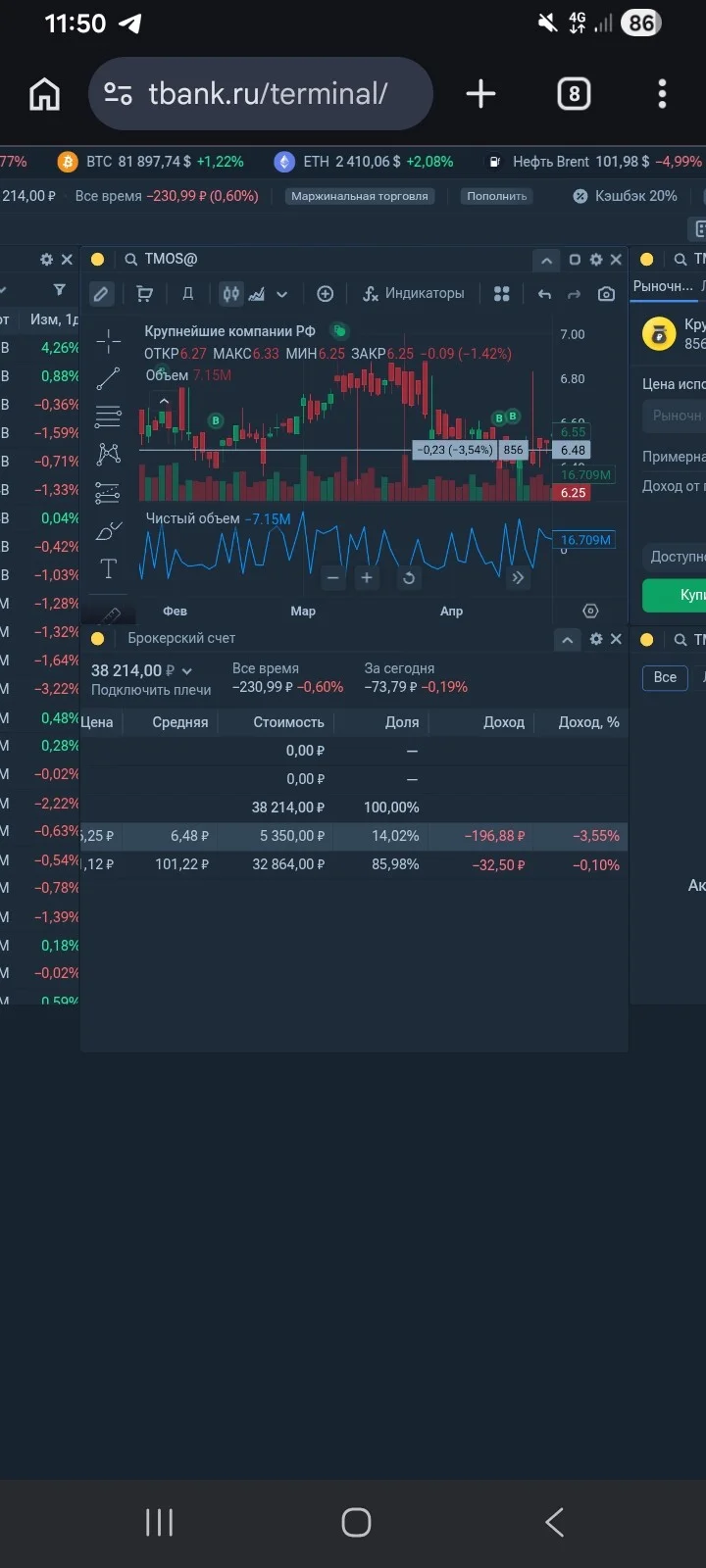Open the chart layout grid icon
Image resolution: width=706 pixels, height=1568 pixels.
point(502,294)
